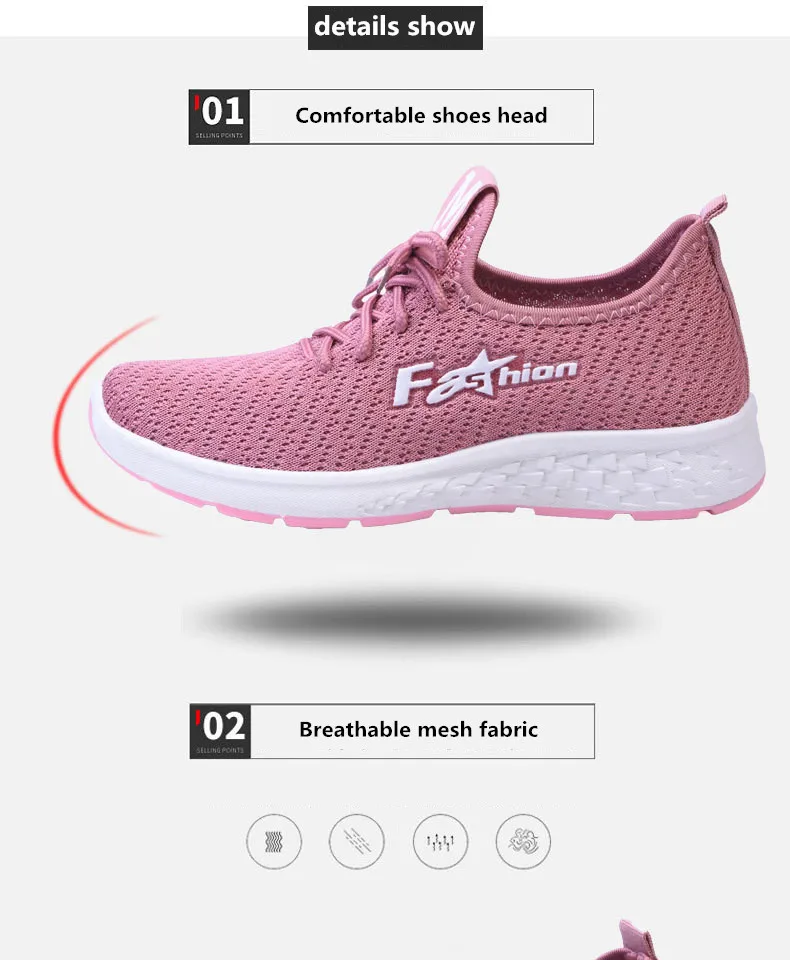Tap the upward arrows breathability icon

tap(440, 841)
